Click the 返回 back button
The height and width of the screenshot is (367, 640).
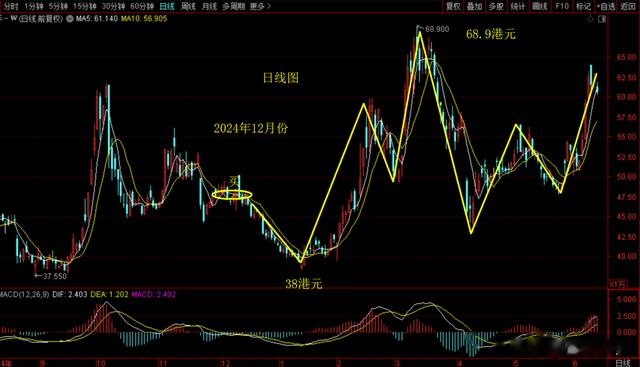pyautogui.click(x=628, y=6)
